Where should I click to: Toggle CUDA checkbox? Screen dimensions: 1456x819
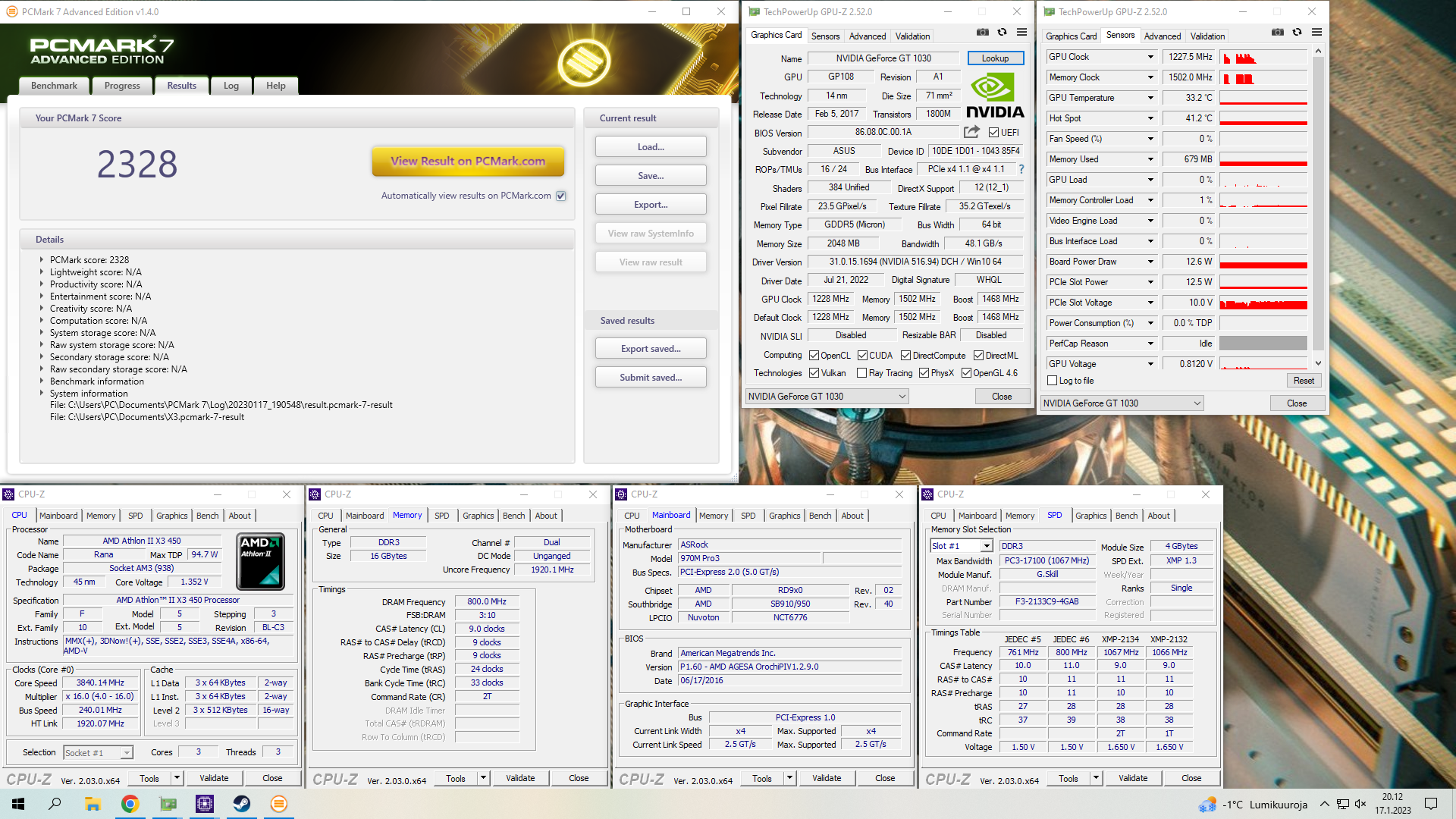point(862,355)
